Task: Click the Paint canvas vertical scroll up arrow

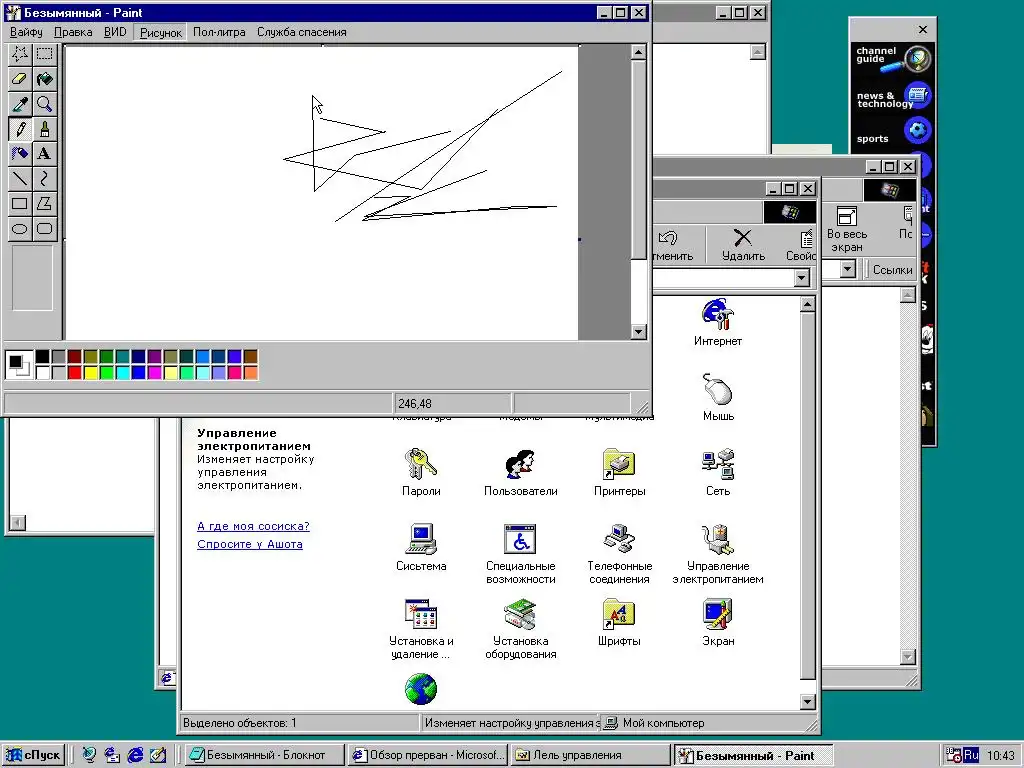Action: tap(639, 52)
